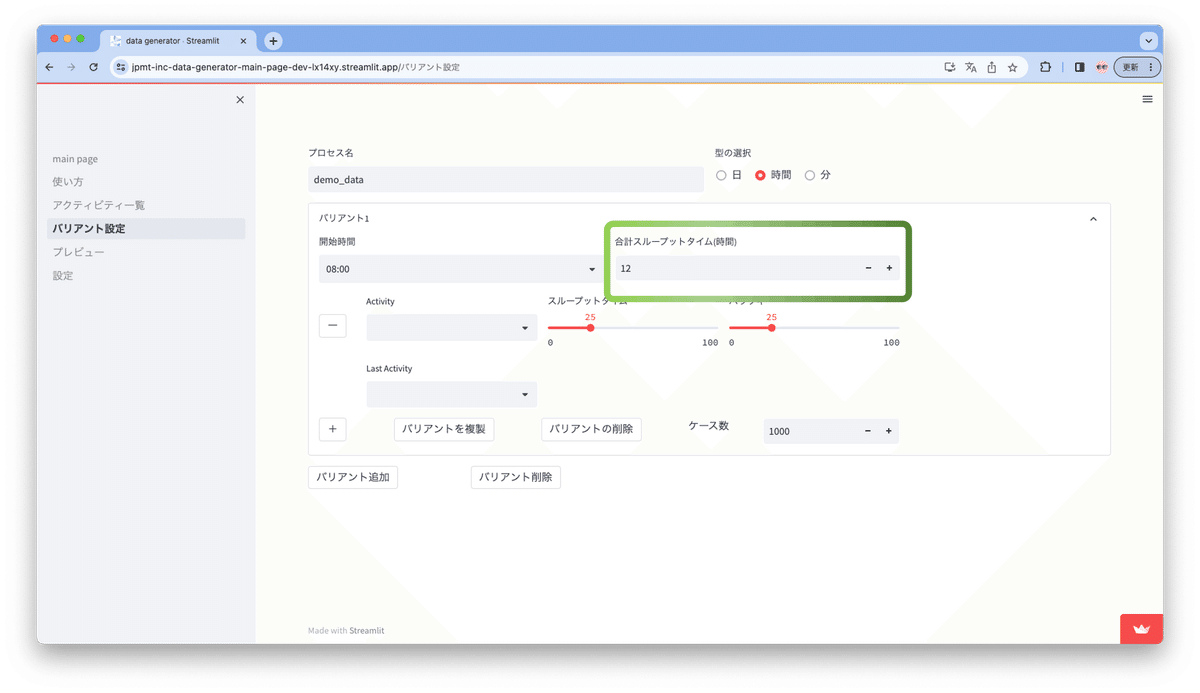Click the red Streamlit crown badge
The height and width of the screenshot is (693, 1200).
tap(1141, 629)
